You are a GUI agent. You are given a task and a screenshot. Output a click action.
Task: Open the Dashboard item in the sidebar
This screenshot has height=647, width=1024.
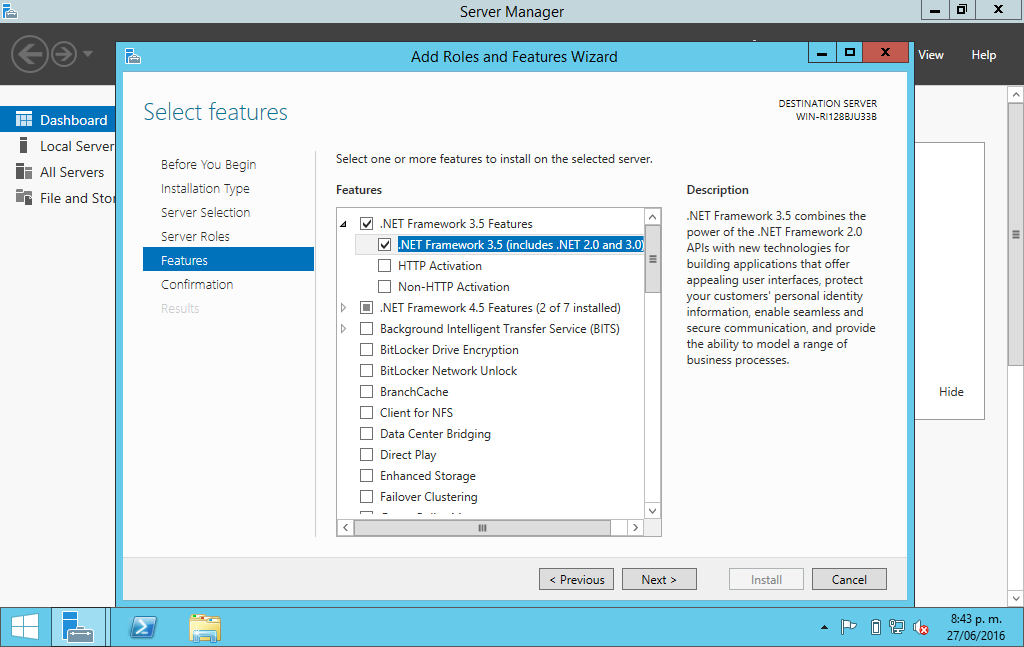click(57, 119)
